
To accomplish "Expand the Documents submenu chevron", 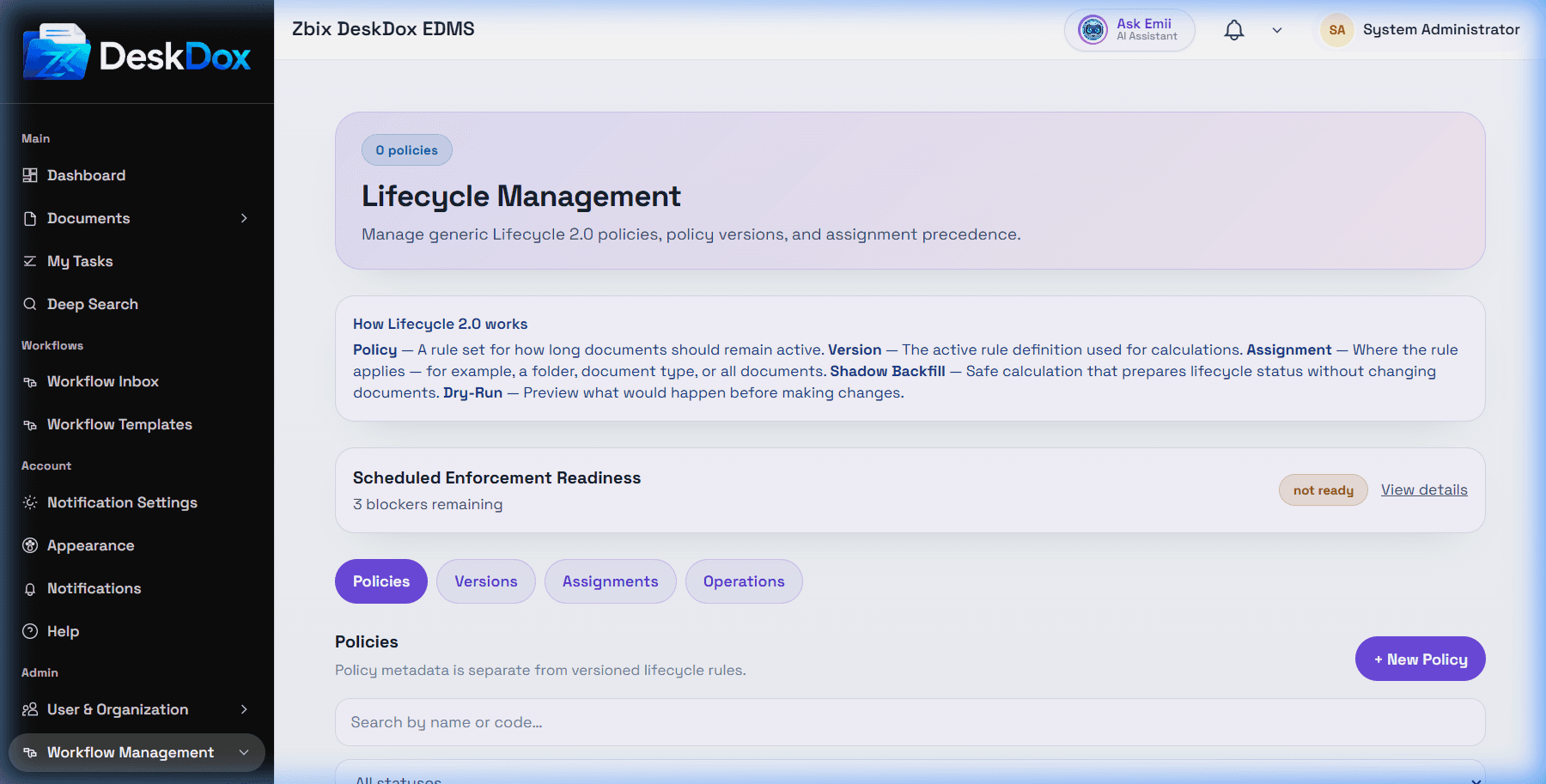I will 244,218.
